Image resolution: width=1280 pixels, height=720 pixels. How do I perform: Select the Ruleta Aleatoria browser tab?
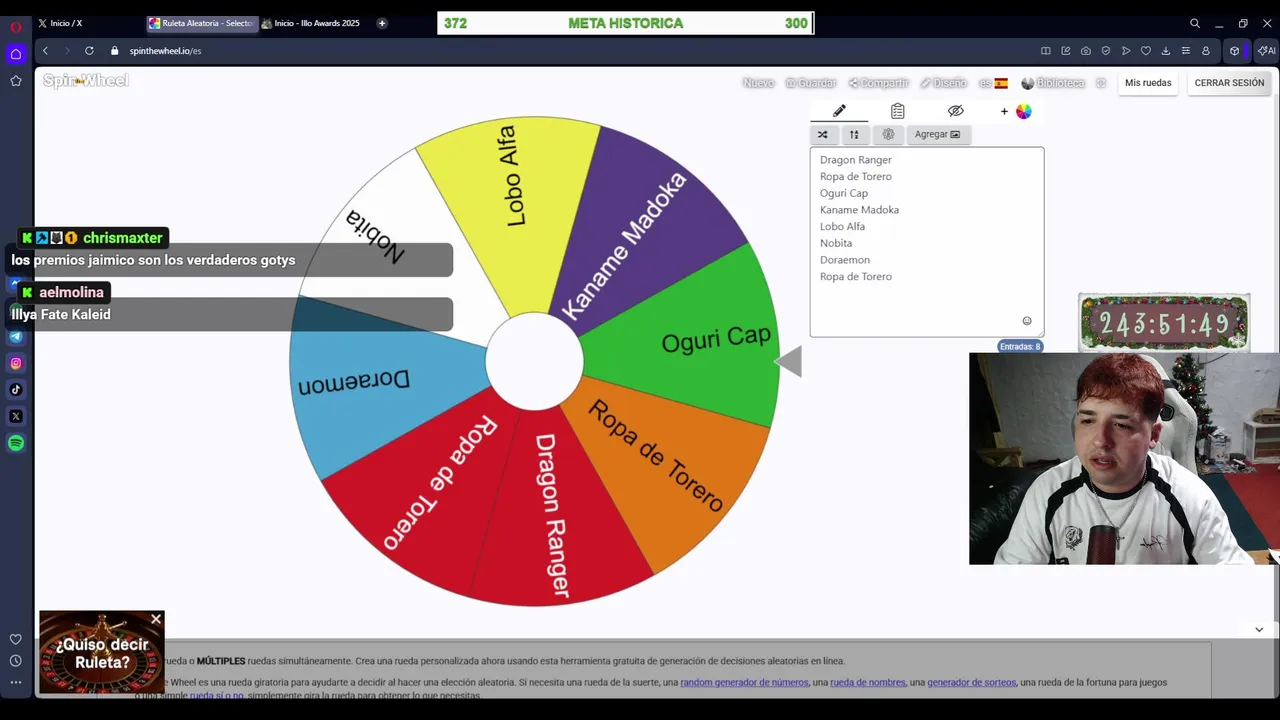201,23
